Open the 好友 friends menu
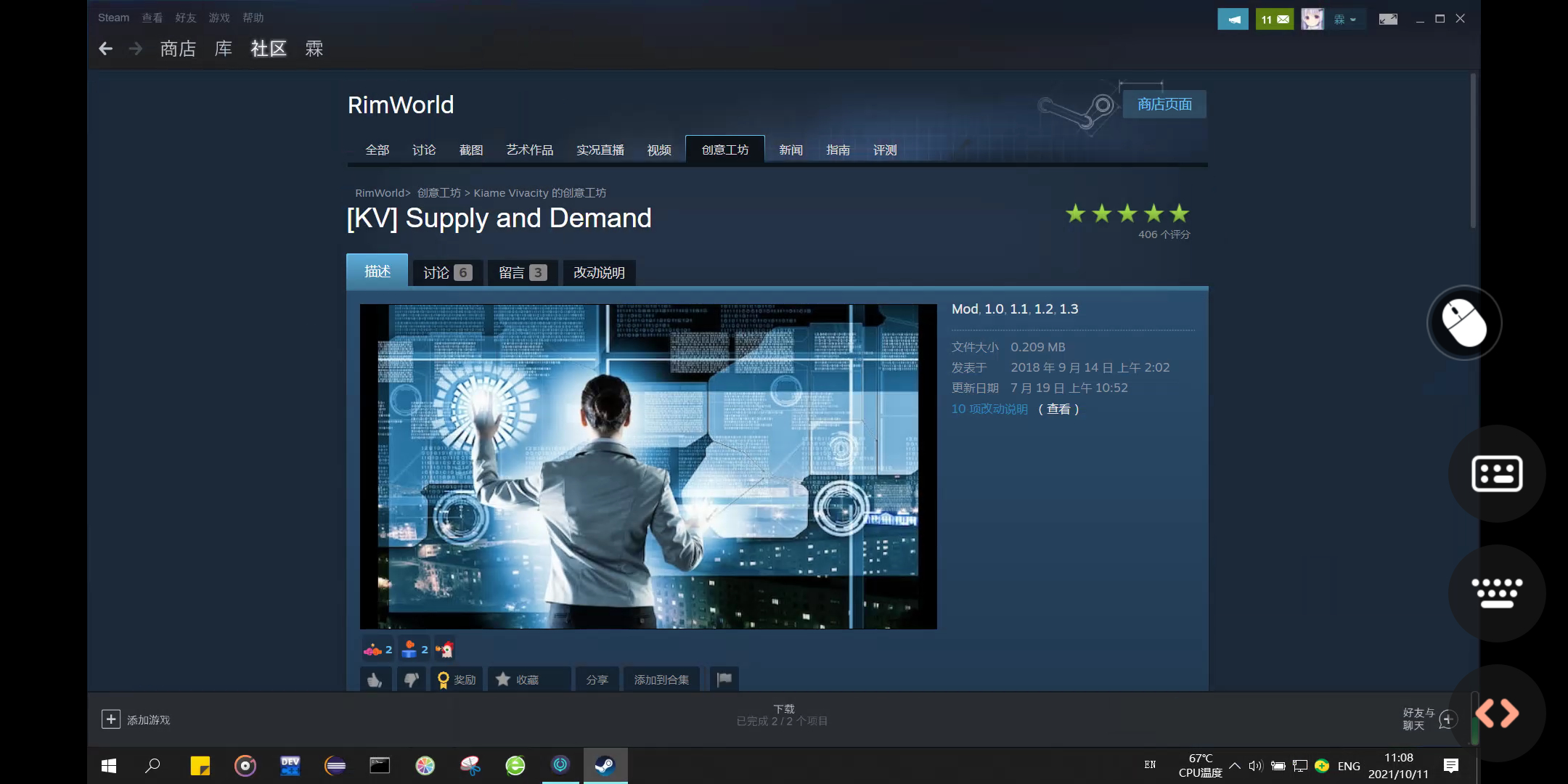1568x784 pixels. coord(186,17)
